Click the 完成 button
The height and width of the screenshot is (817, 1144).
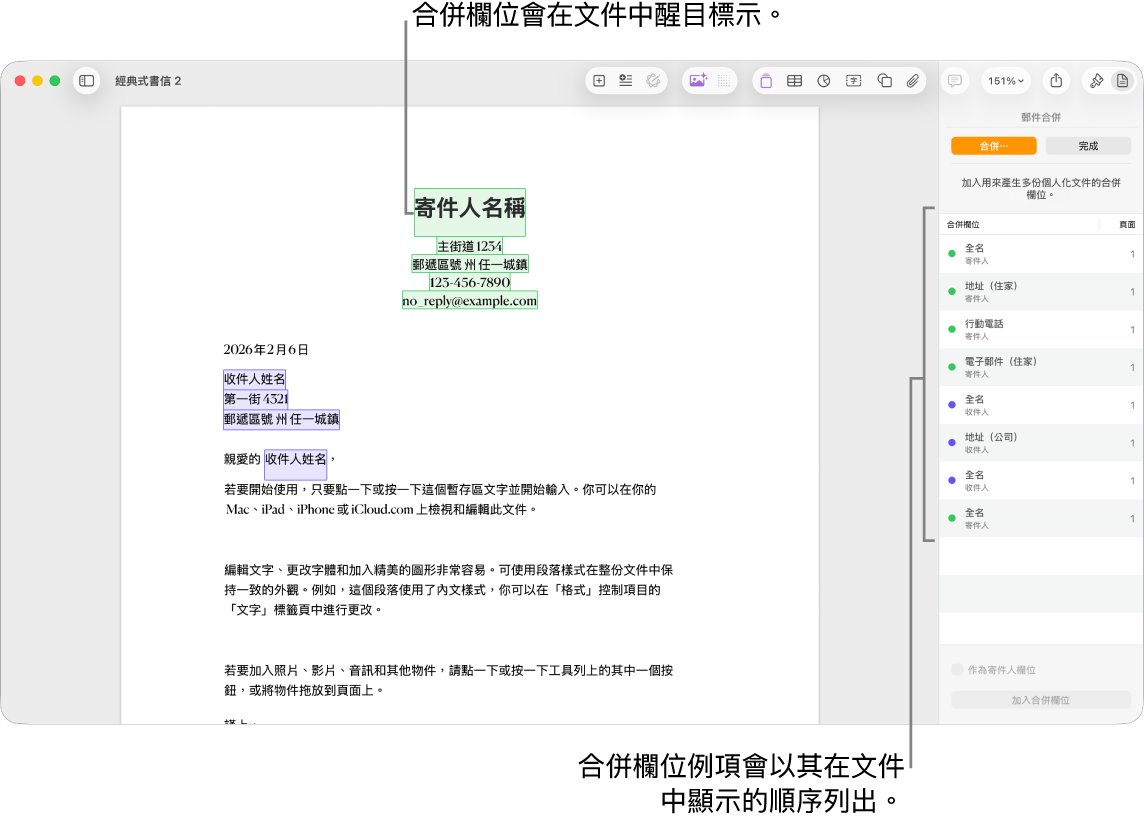coord(1088,146)
